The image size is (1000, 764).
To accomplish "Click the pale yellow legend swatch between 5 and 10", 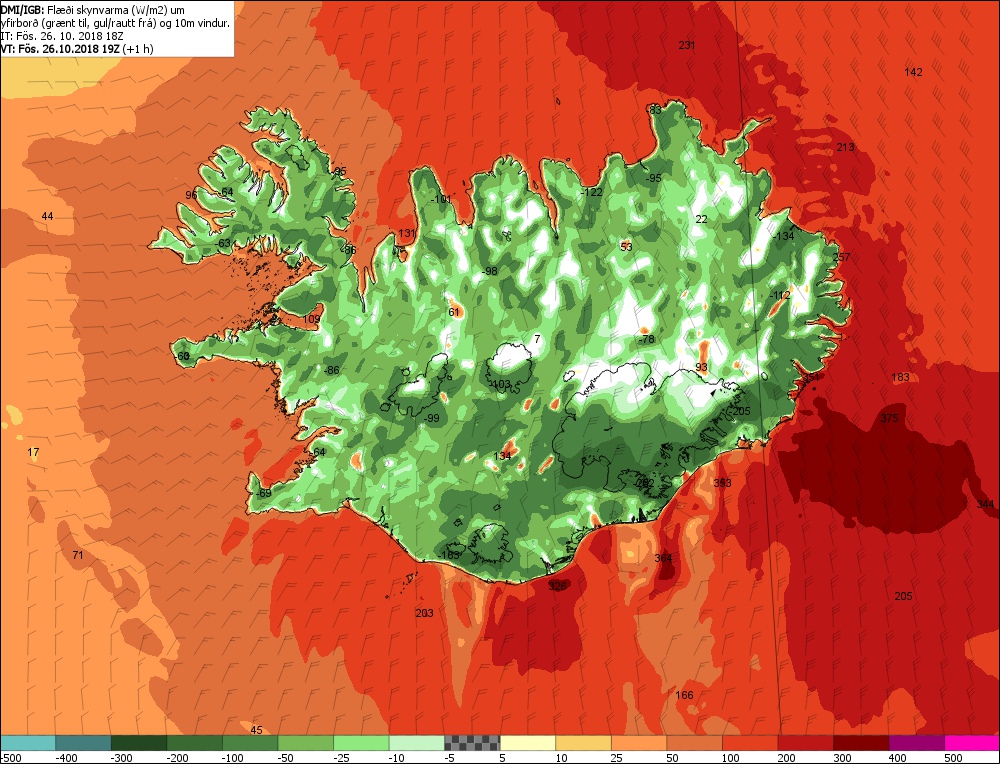I will point(527,742).
